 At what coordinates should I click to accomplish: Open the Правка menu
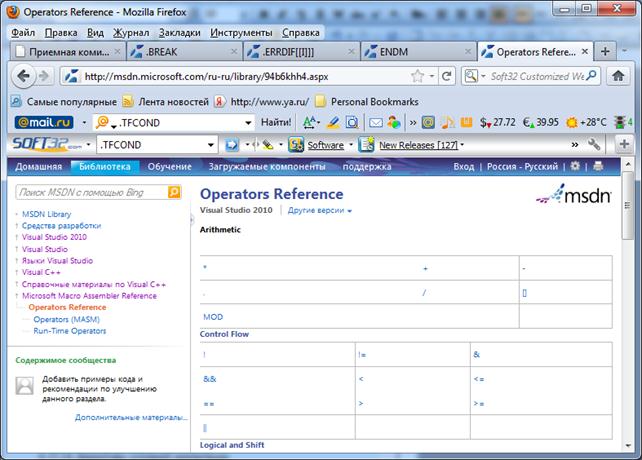(x=61, y=33)
